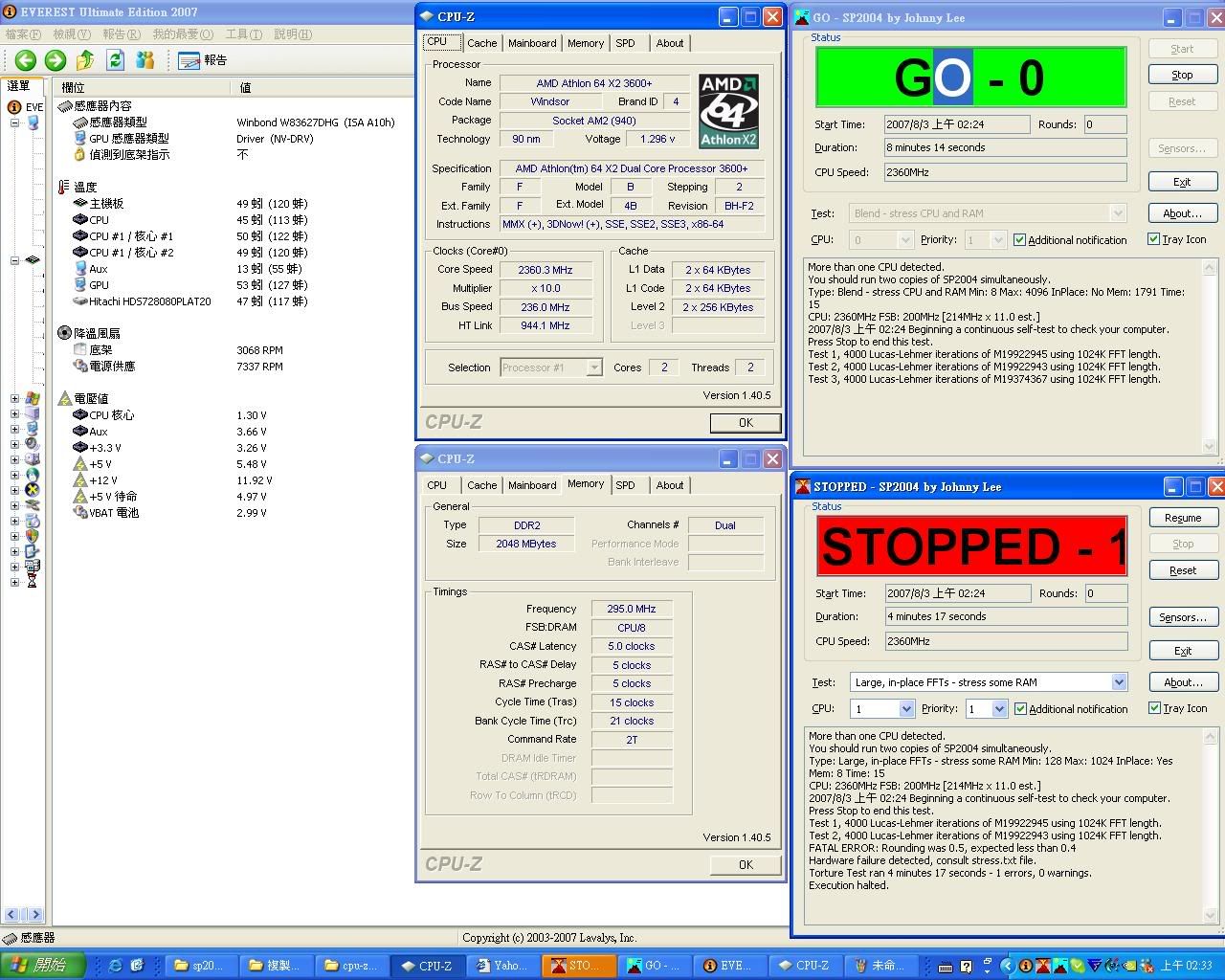Toggle Additional notification in STOPPED SP2004 window
This screenshot has width=1225, height=980.
point(1020,708)
